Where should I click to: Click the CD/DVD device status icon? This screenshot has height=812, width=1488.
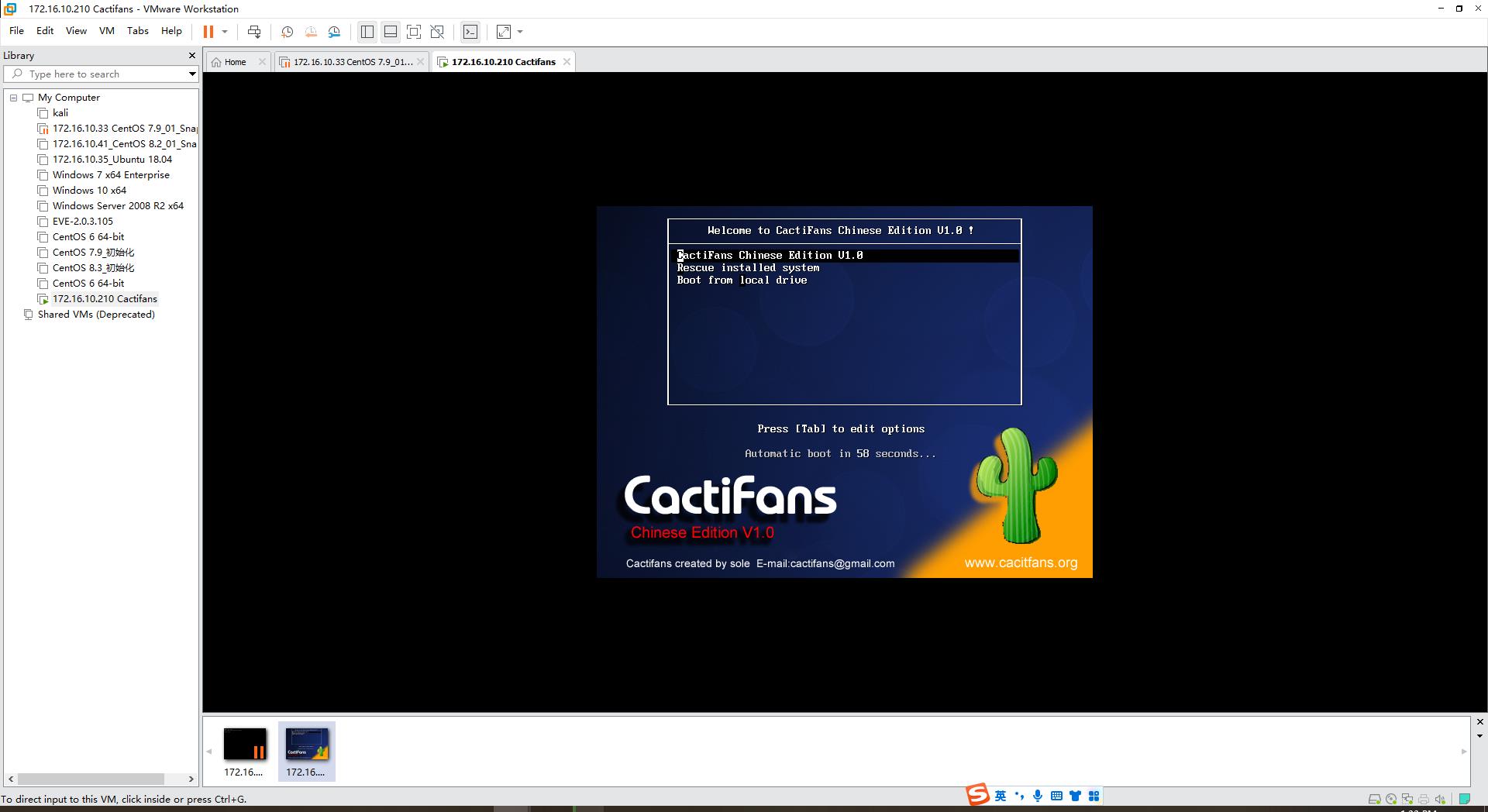[1391, 799]
